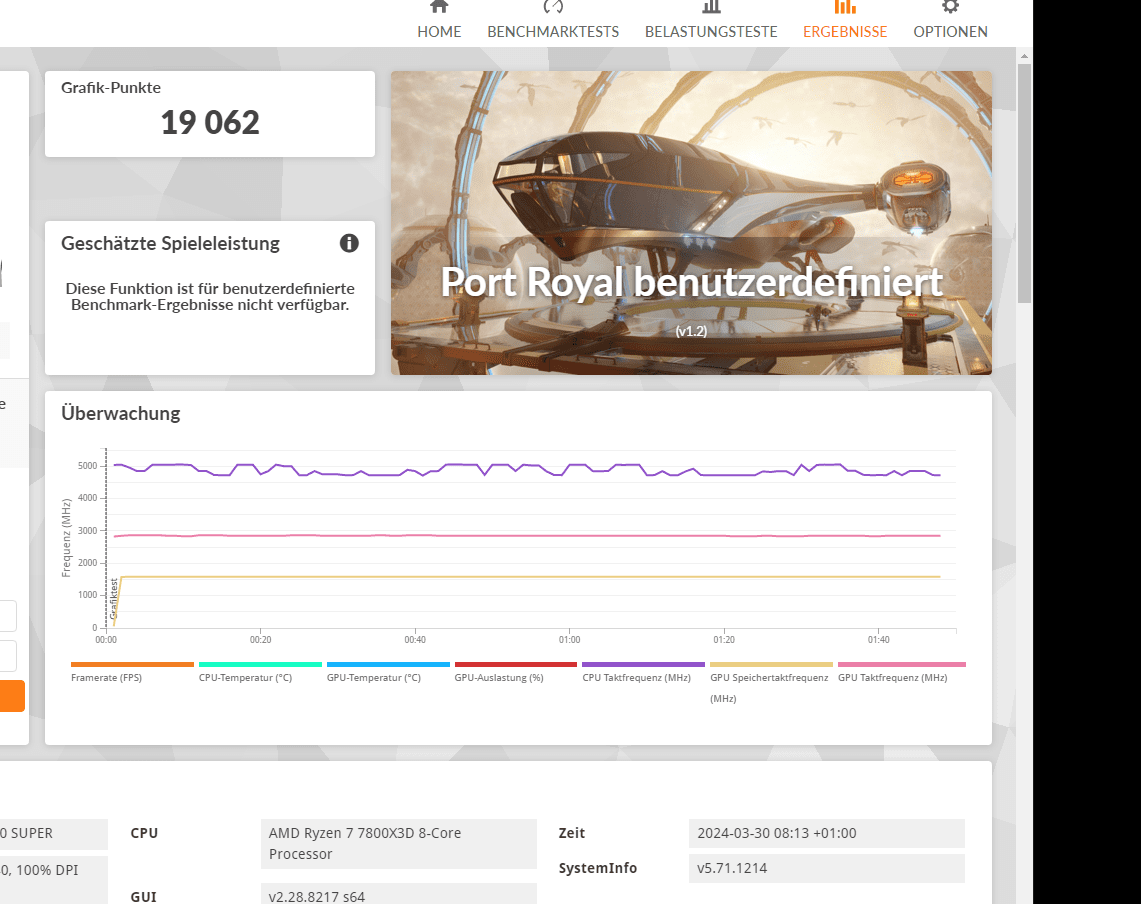Open the OPTIONEN tab
The width and height of the screenshot is (1141, 904).
[950, 31]
